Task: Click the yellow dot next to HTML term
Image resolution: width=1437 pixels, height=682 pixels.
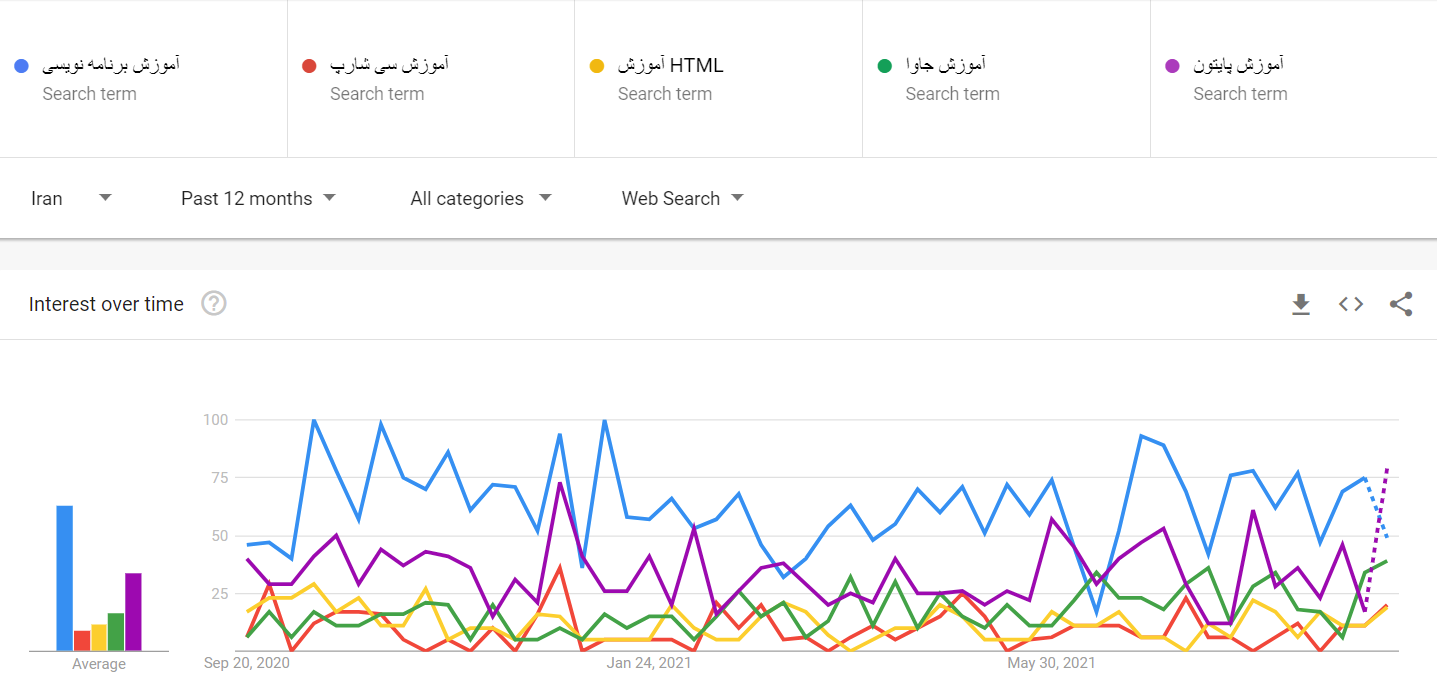Action: point(597,66)
